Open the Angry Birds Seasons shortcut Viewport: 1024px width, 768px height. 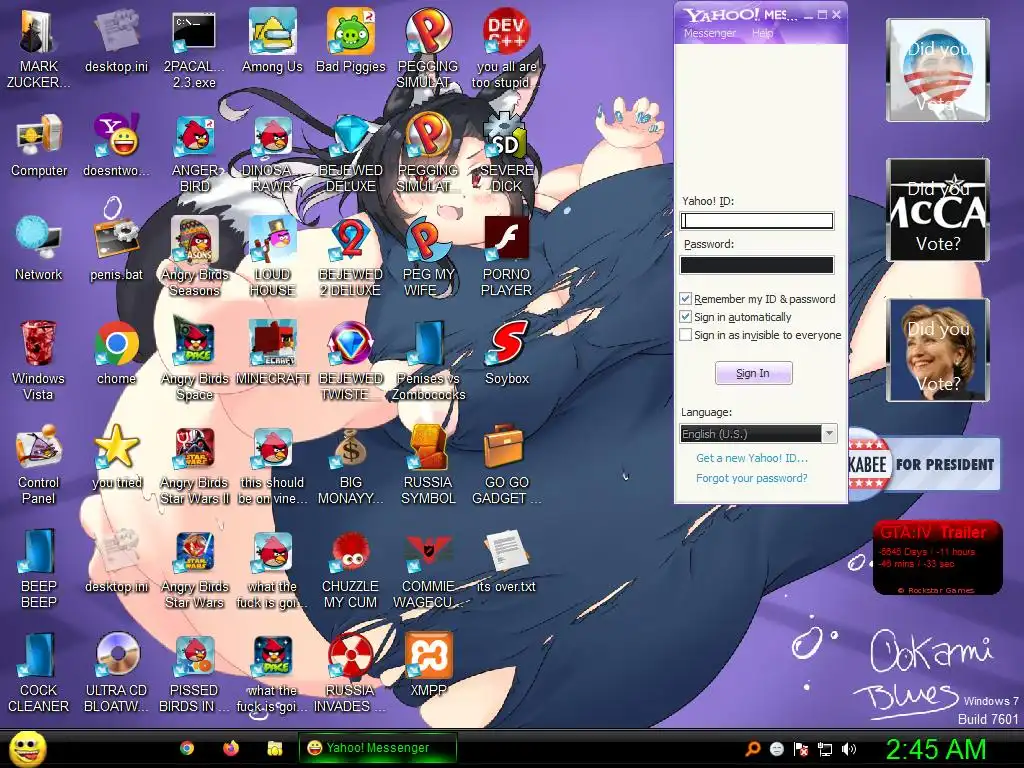194,256
